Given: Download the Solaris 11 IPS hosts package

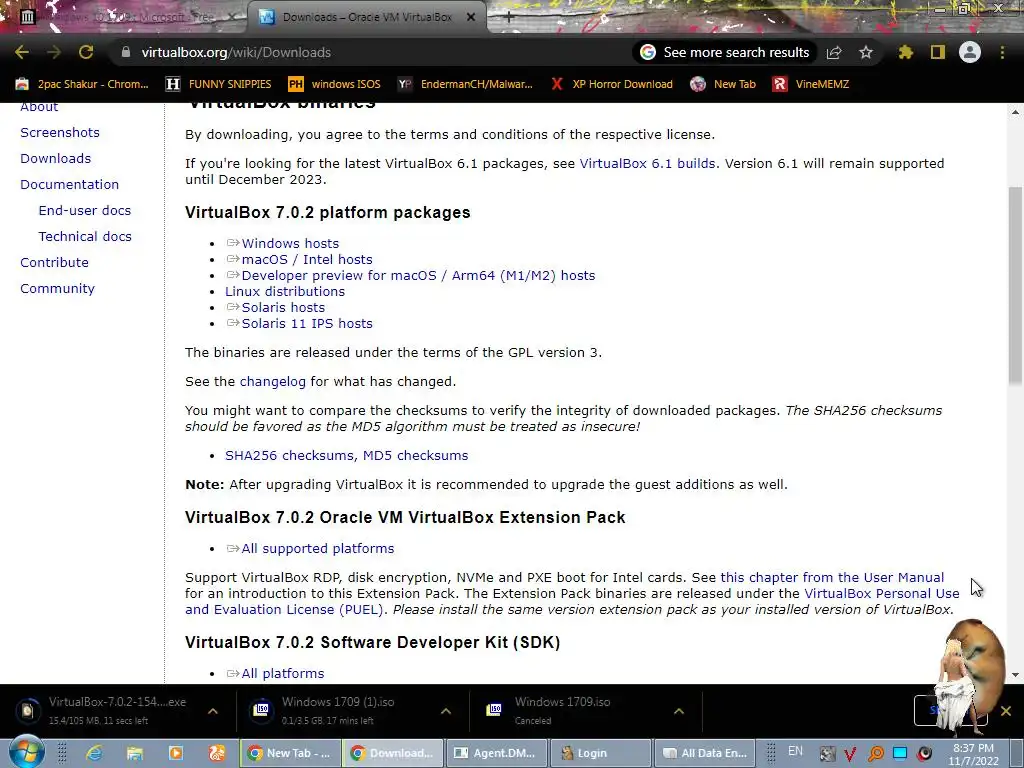Looking at the screenshot, I should tap(307, 323).
